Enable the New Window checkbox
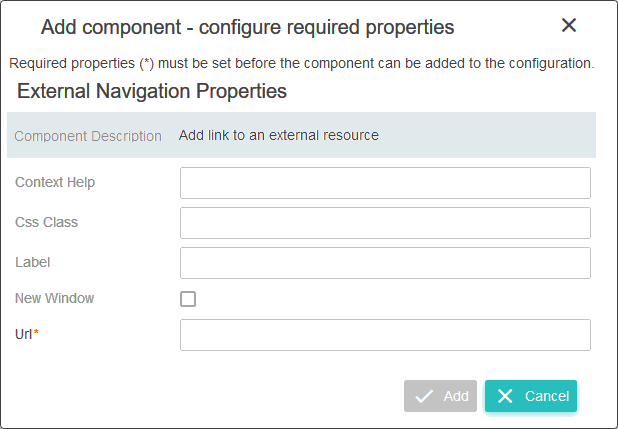Screen dimensions: 618x429 coord(188,299)
